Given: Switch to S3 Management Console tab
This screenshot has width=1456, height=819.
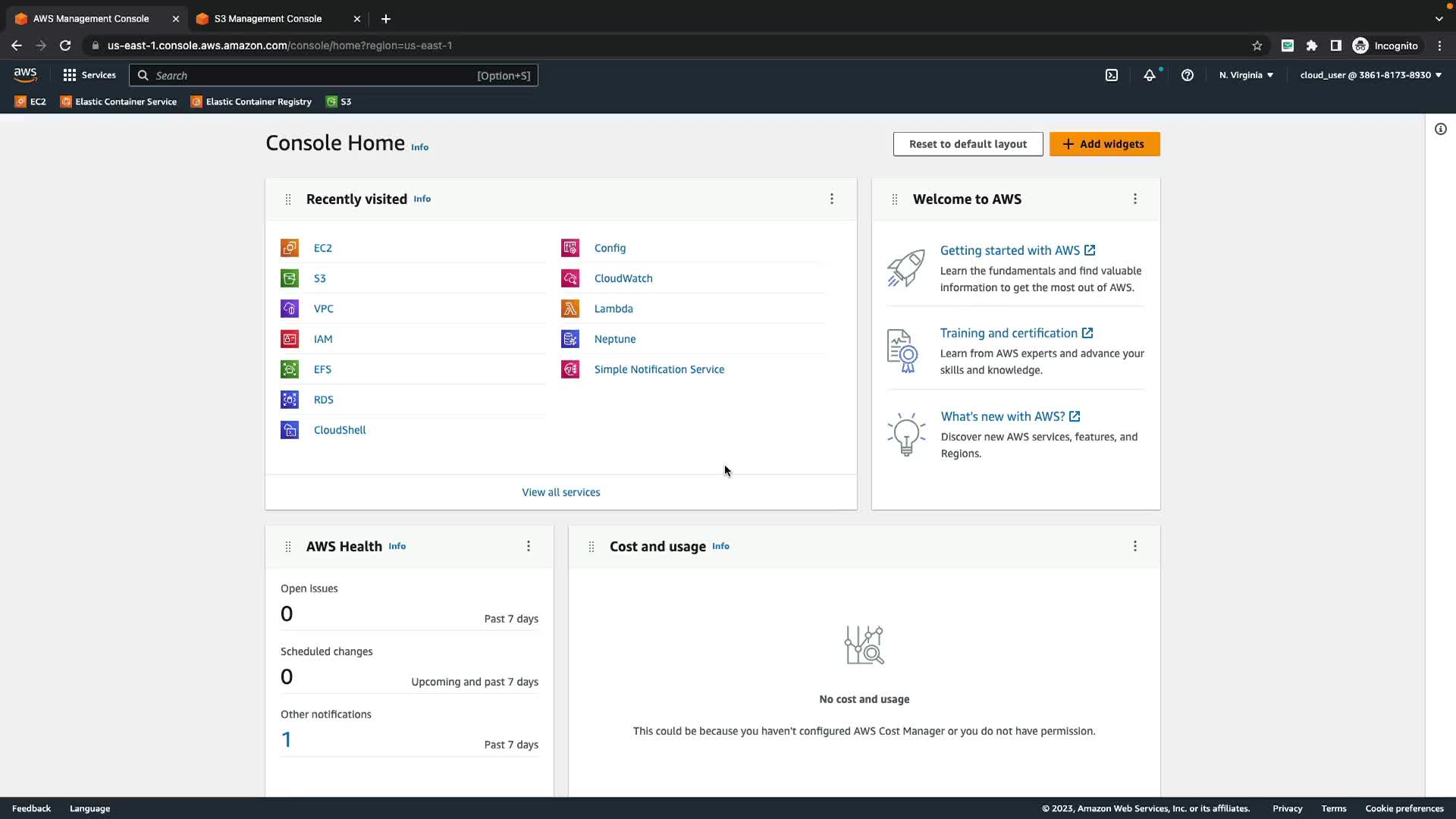Looking at the screenshot, I should click(x=268, y=18).
